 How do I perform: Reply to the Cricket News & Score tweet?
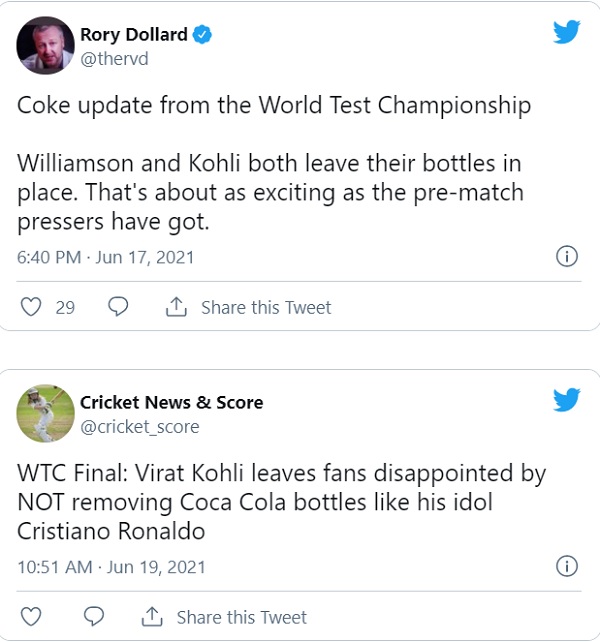point(94,616)
